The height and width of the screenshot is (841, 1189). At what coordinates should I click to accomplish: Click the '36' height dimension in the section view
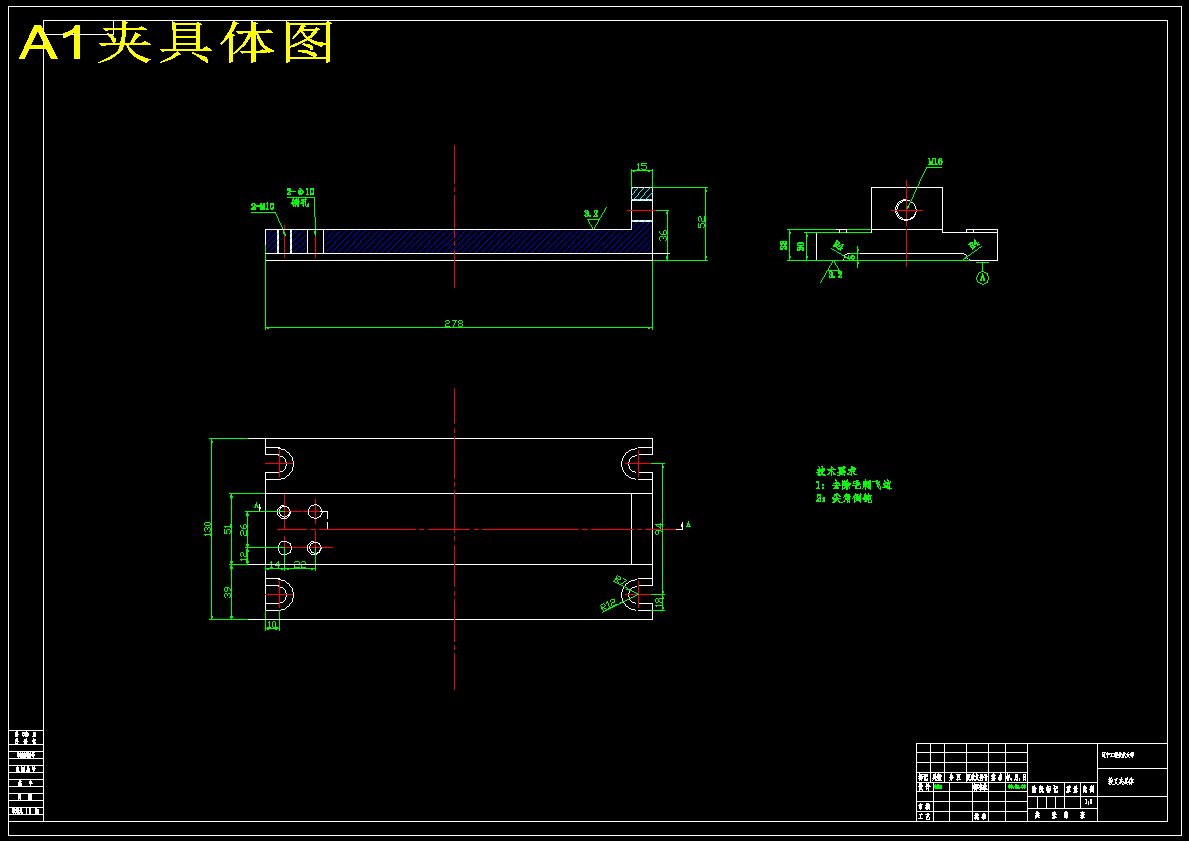point(664,236)
